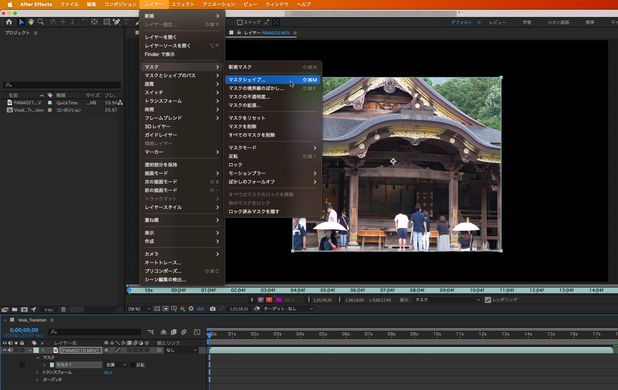618x390 pixels.
Task: Click the region of interest icon below viewer
Action: tap(165, 309)
